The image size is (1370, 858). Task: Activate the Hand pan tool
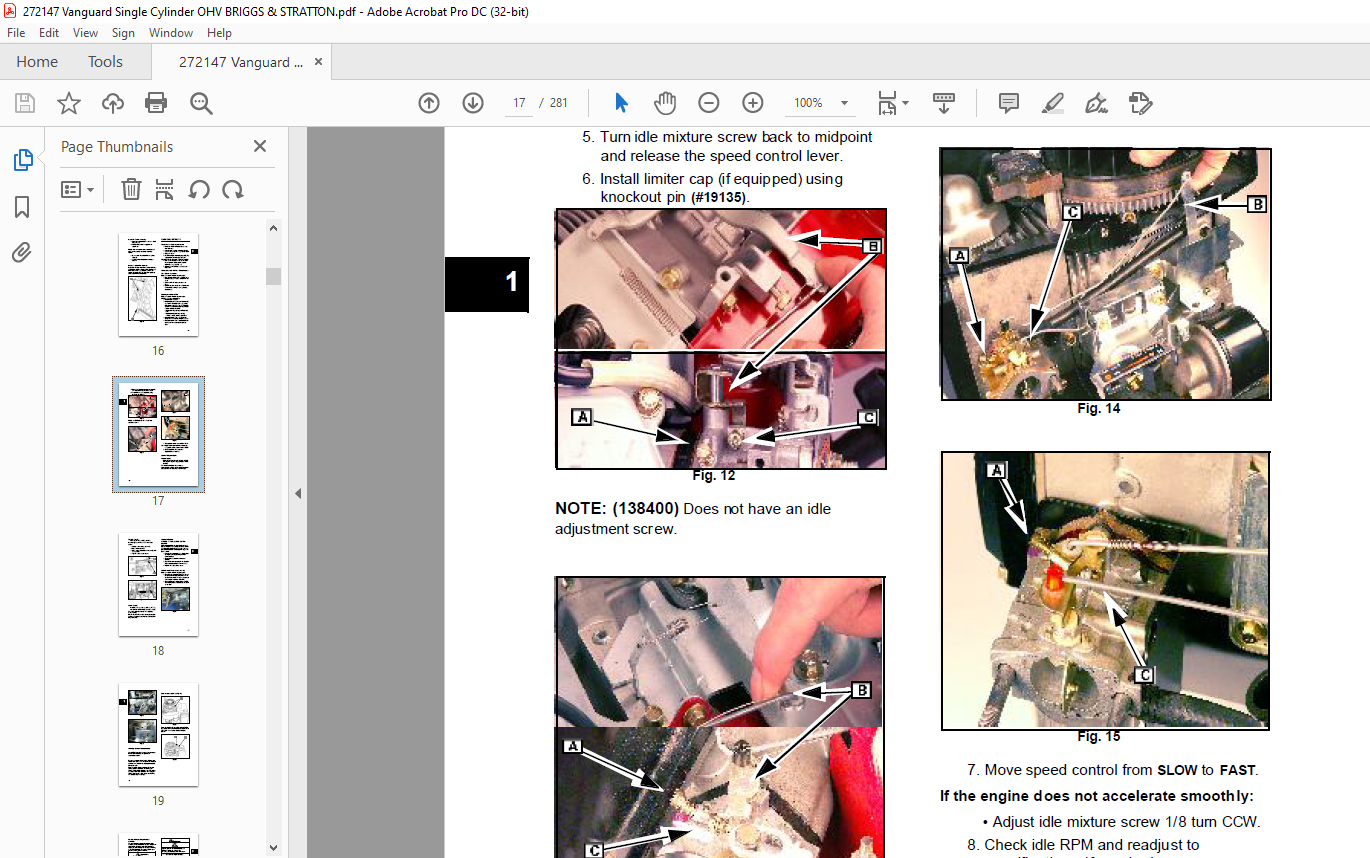coord(665,103)
